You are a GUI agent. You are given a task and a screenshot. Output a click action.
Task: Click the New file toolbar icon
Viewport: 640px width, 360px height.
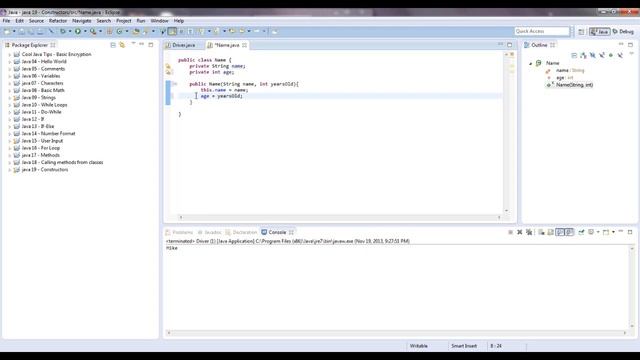(7, 31)
